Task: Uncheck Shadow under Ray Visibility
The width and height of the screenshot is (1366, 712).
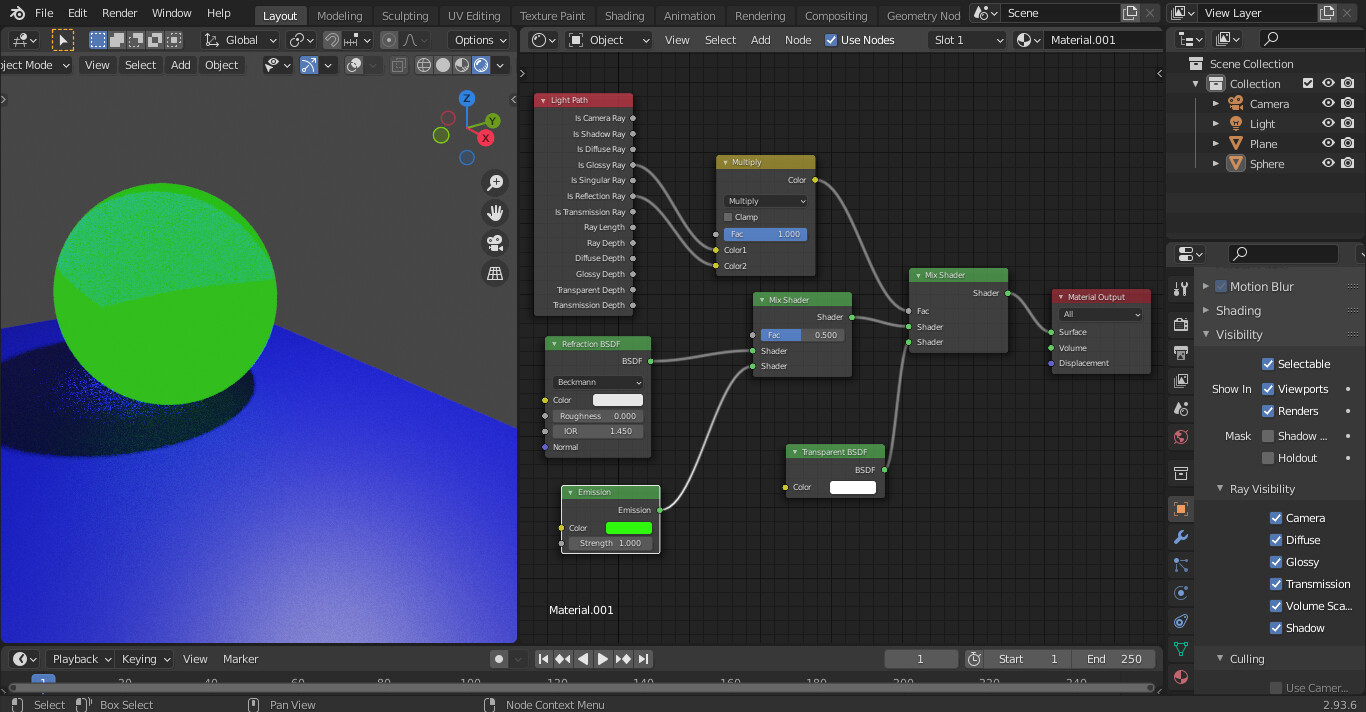Action: click(x=1276, y=627)
